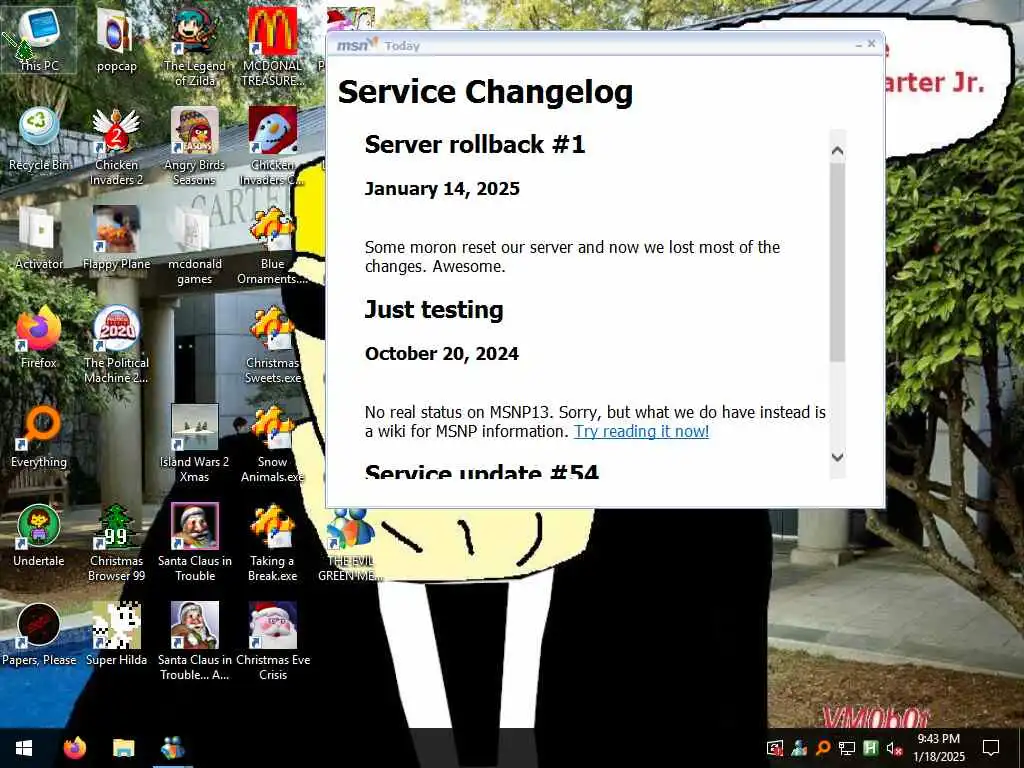Open Blue Ornaments desktop icon
The width and height of the screenshot is (1024, 768).
coord(272,245)
